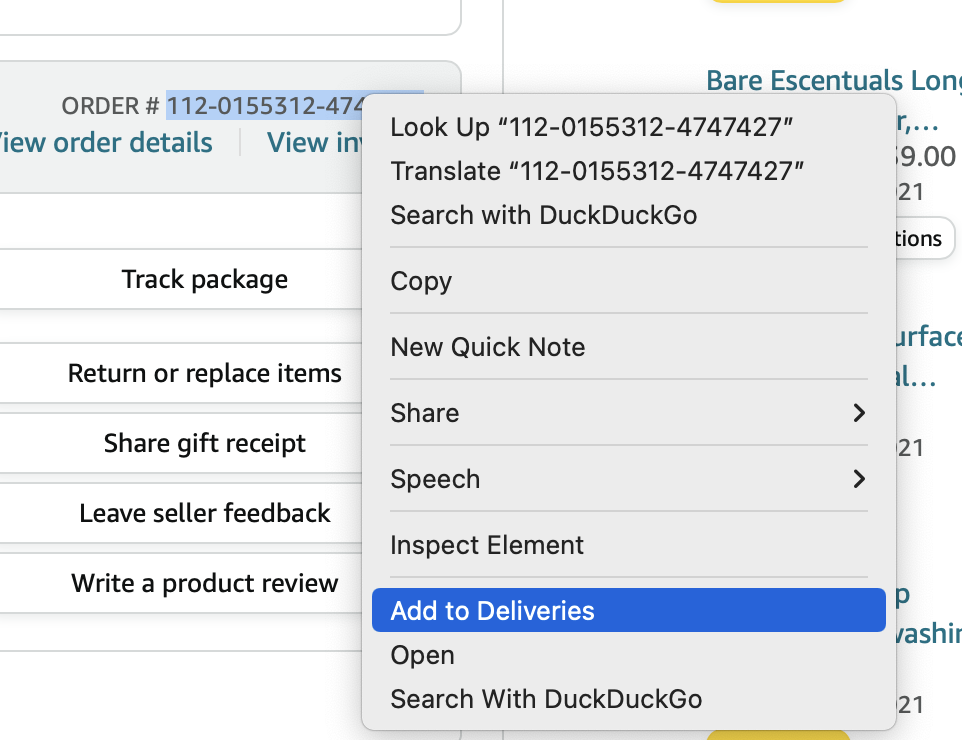The image size is (962, 740).
Task: Click Write a product review
Action: point(205,583)
